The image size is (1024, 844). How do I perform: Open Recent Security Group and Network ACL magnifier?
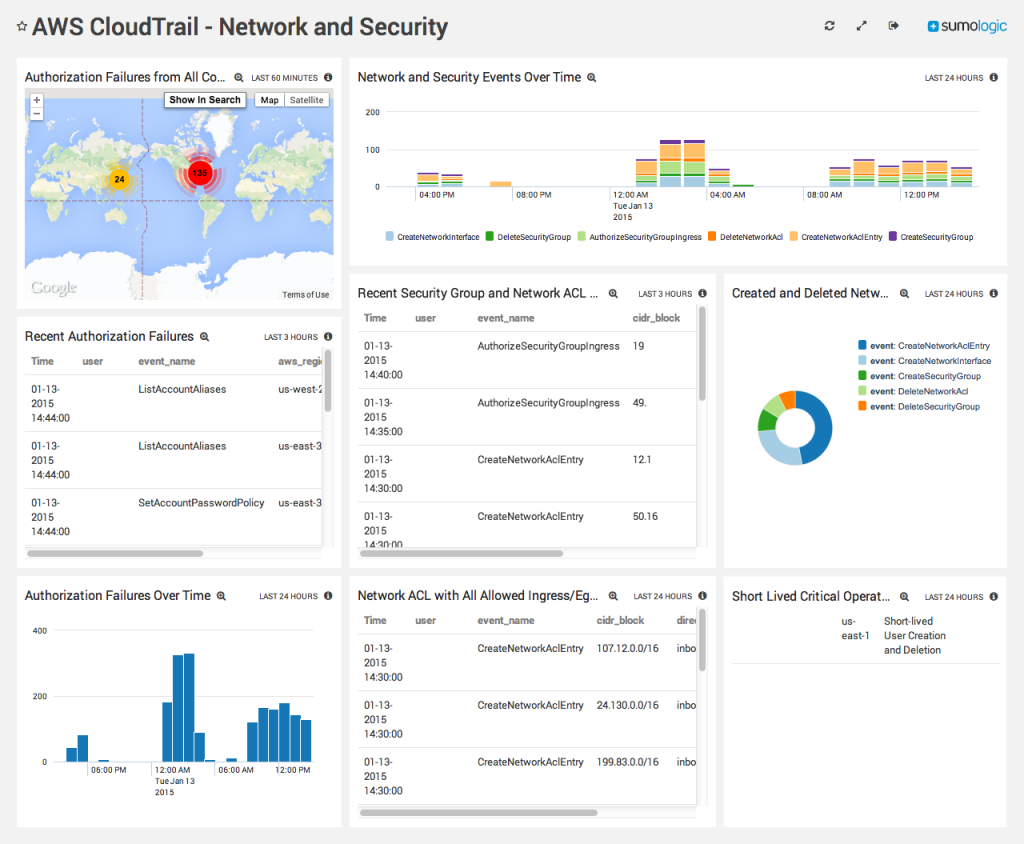[x=613, y=294]
